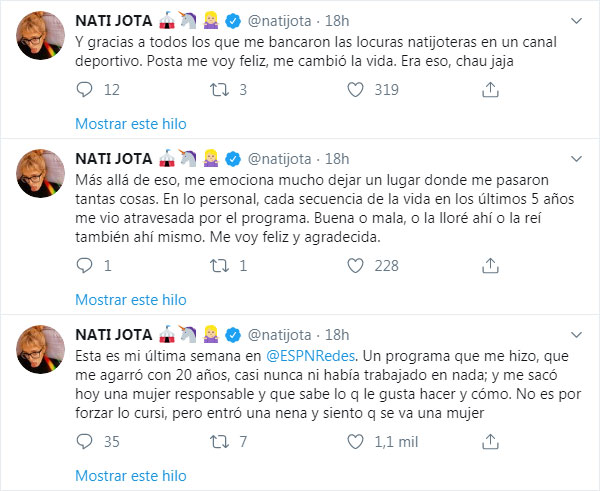The height and width of the screenshot is (491, 600).
Task: Share the second tweet about leaving the program
Action: pyautogui.click(x=489, y=266)
